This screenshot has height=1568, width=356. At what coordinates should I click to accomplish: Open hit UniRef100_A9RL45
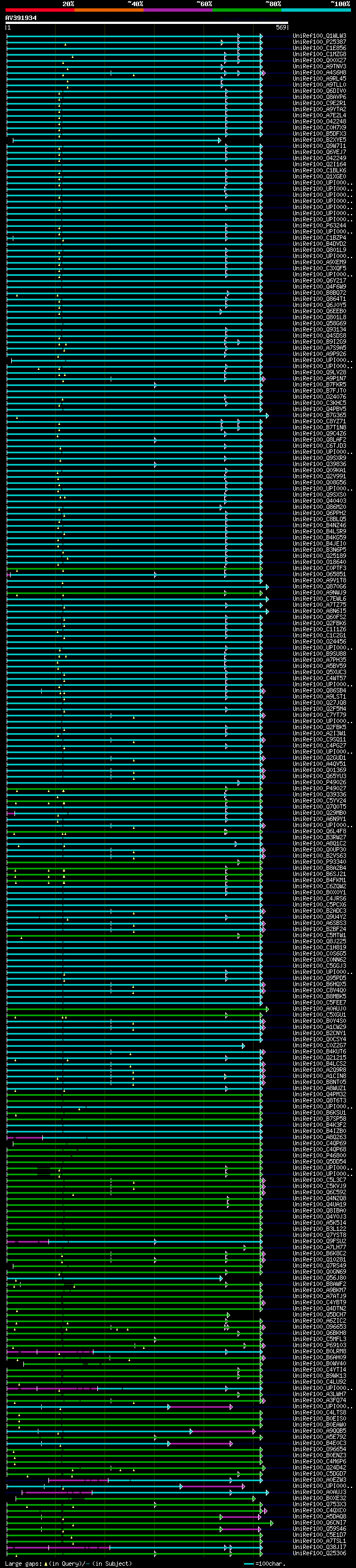coord(319,78)
